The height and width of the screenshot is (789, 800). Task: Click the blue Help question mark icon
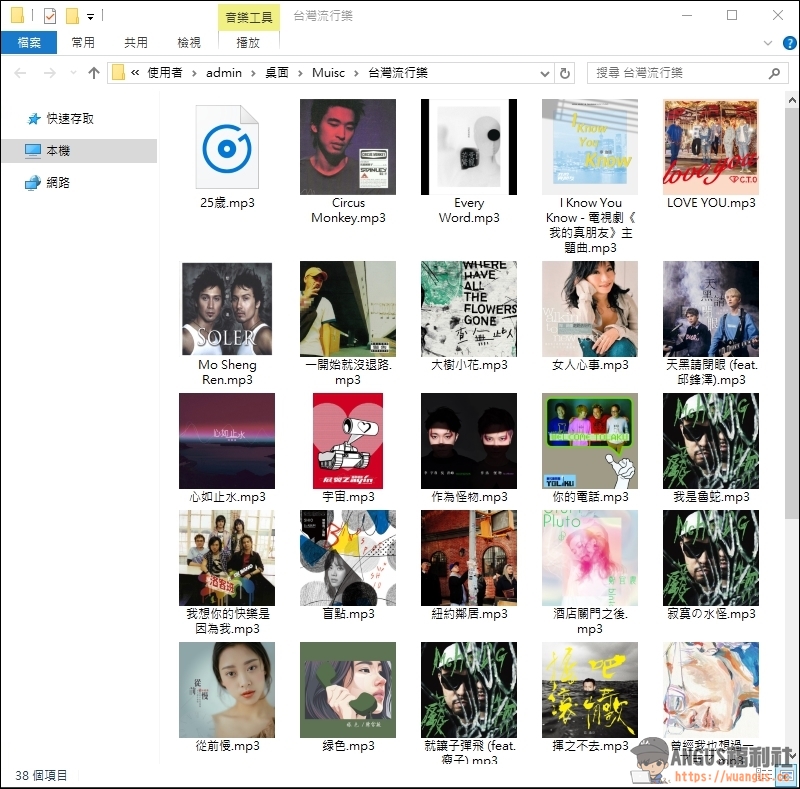tap(785, 43)
